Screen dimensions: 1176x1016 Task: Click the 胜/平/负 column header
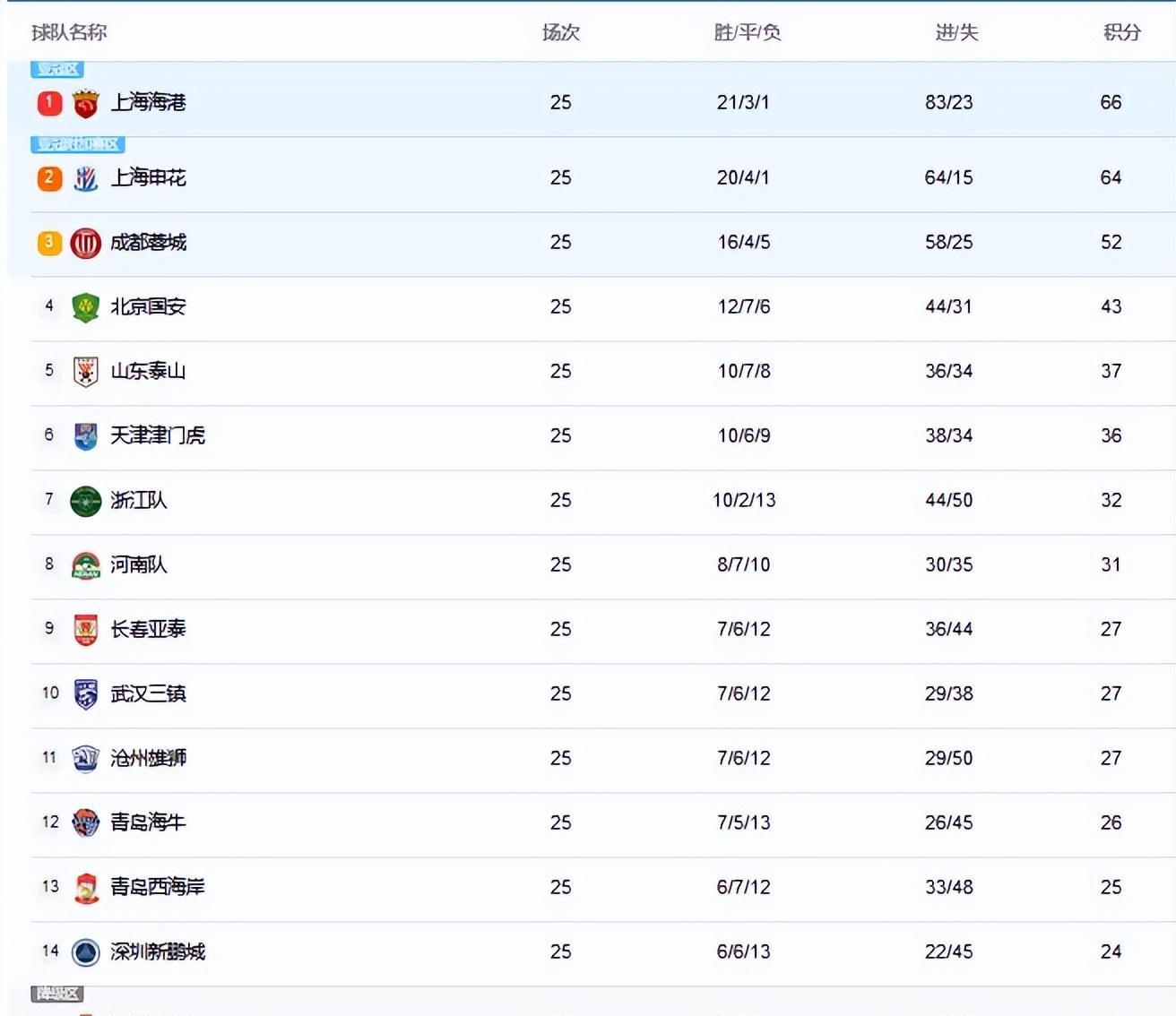click(748, 32)
